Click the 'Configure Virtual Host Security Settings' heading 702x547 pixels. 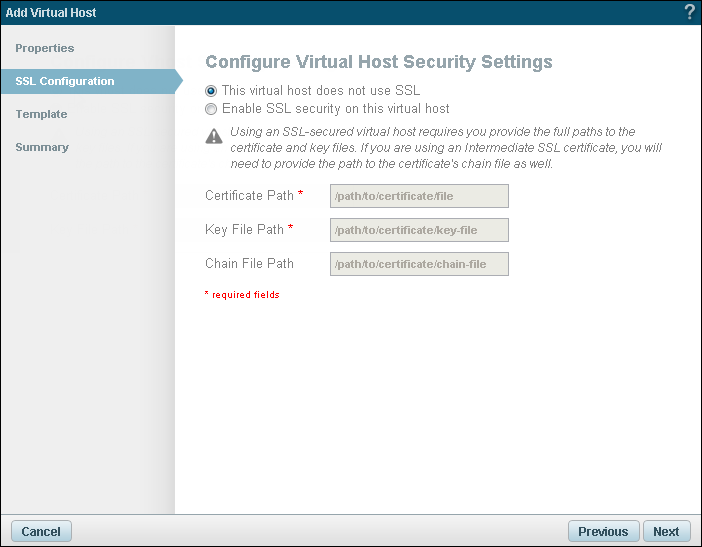[378, 62]
